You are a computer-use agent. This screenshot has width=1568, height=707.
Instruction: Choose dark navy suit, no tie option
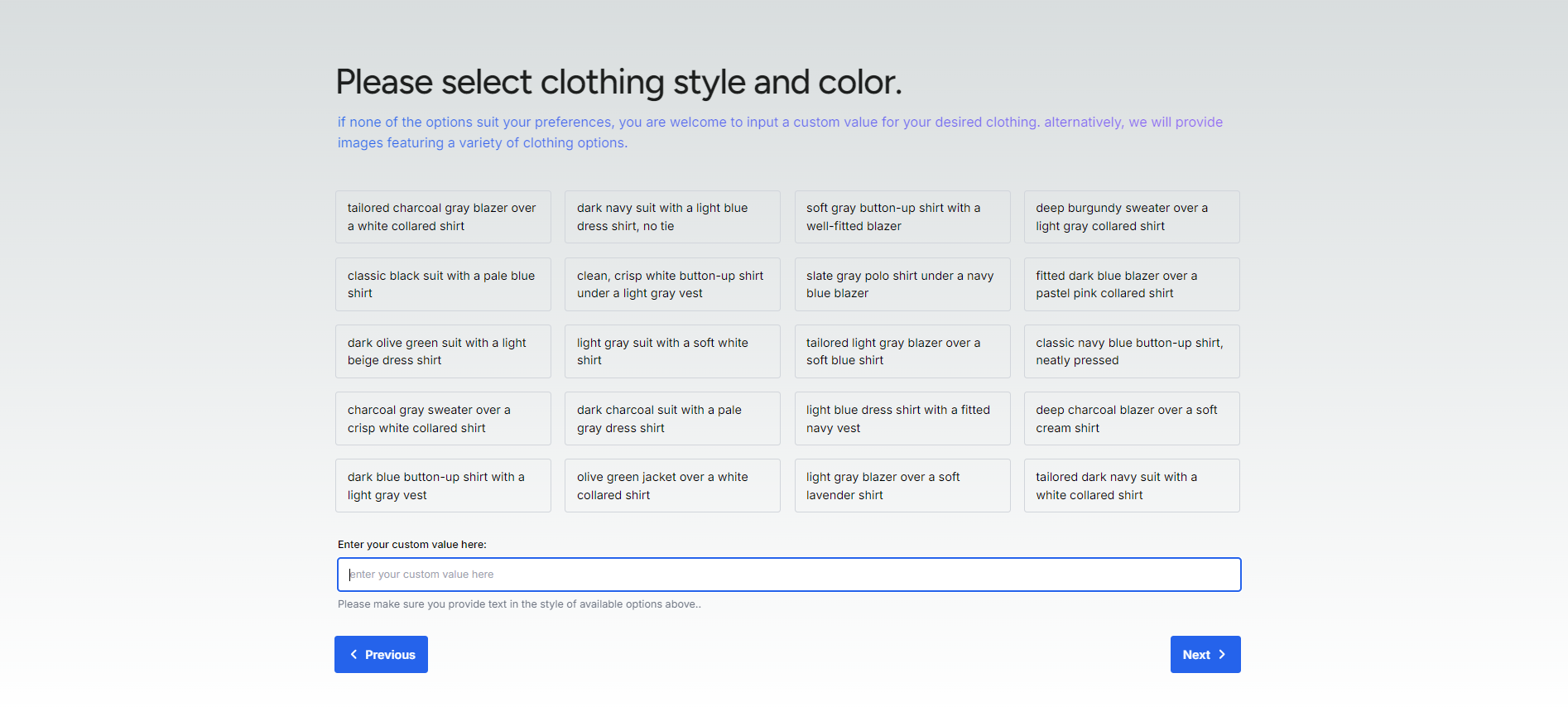click(x=671, y=217)
